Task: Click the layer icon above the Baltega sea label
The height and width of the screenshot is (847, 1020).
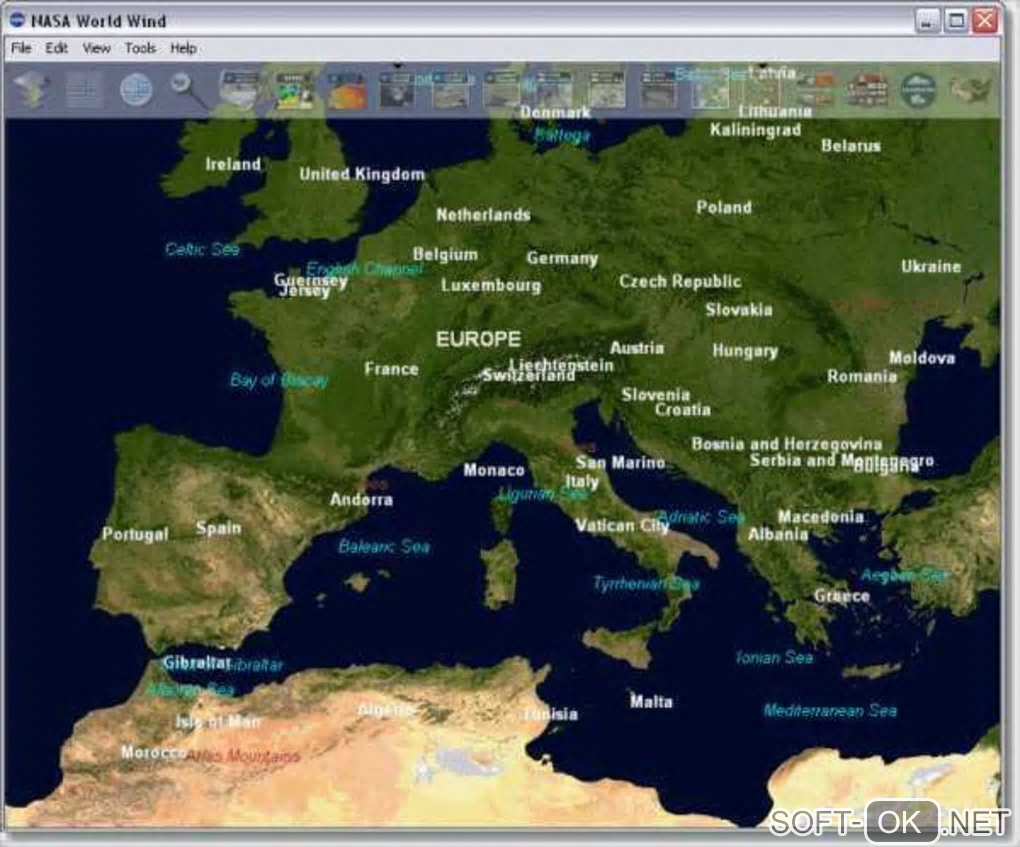Action: click(x=555, y=89)
